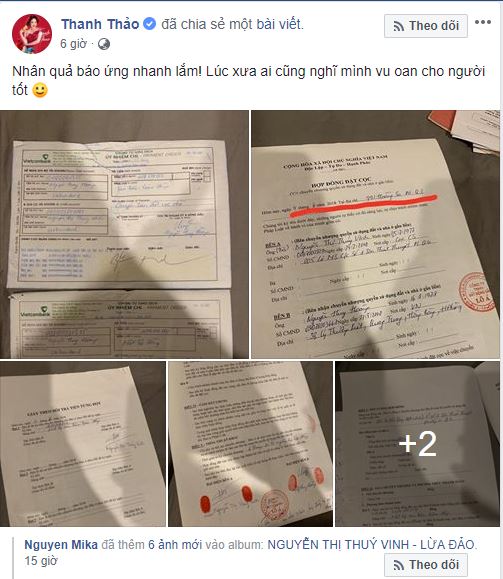
Task: Open the +2 more photos thumbnail
Action: [x=417, y=444]
